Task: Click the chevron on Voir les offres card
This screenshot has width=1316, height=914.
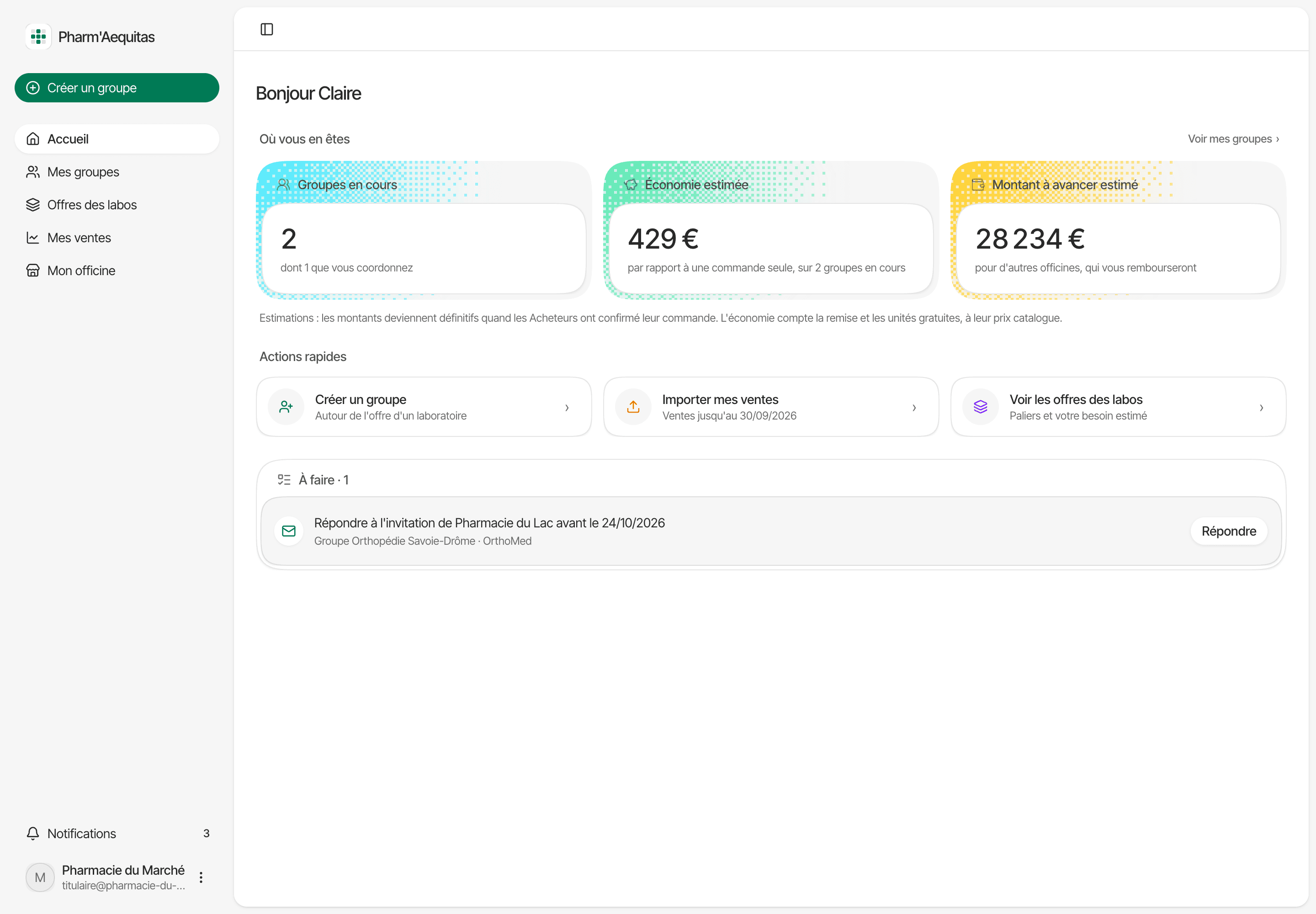Action: 1262,408
